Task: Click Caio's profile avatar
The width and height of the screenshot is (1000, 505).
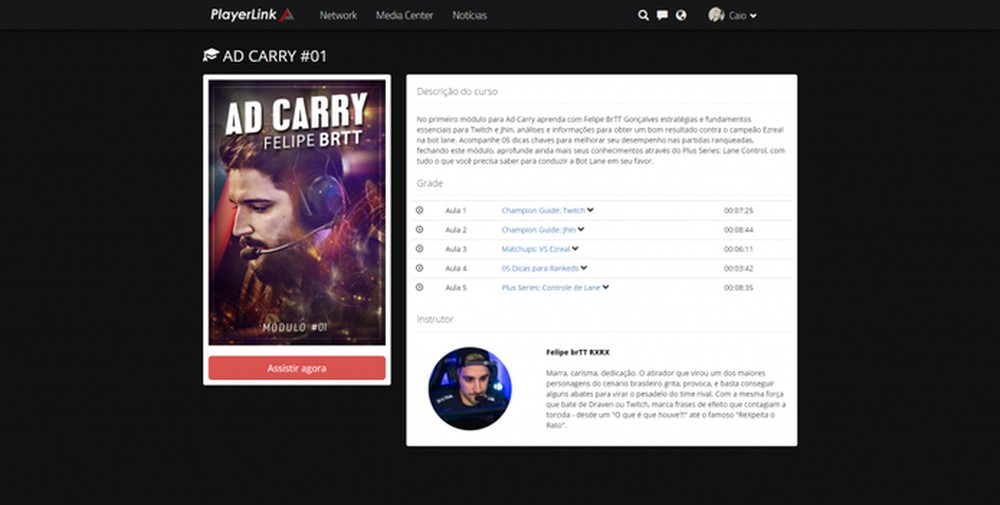Action: pos(716,15)
